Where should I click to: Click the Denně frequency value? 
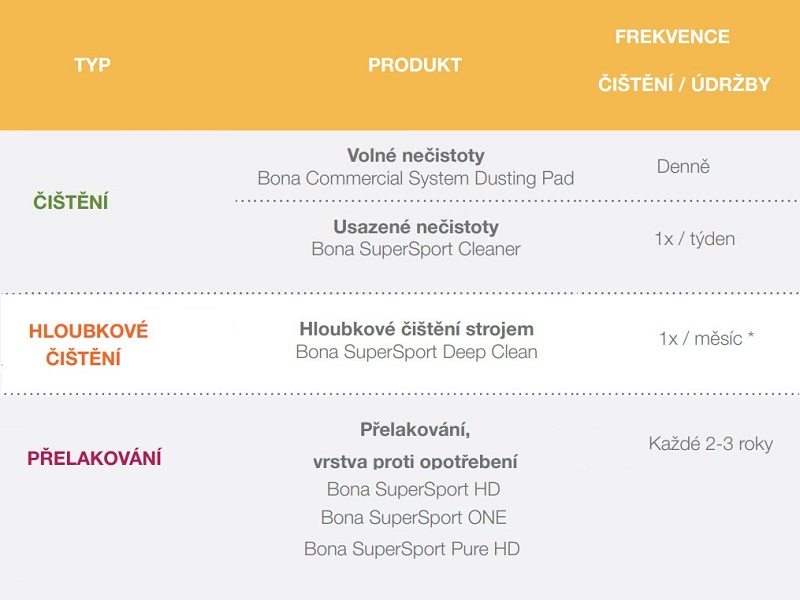coord(683,166)
